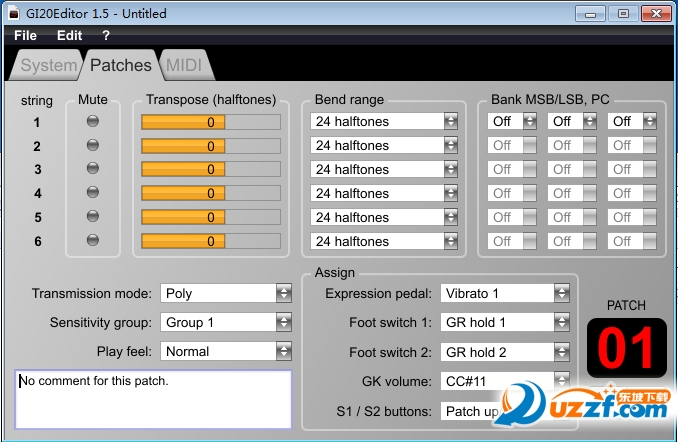Open the string 1 bend range dropdown
Viewport: 678px width, 442px height.
tap(384, 122)
